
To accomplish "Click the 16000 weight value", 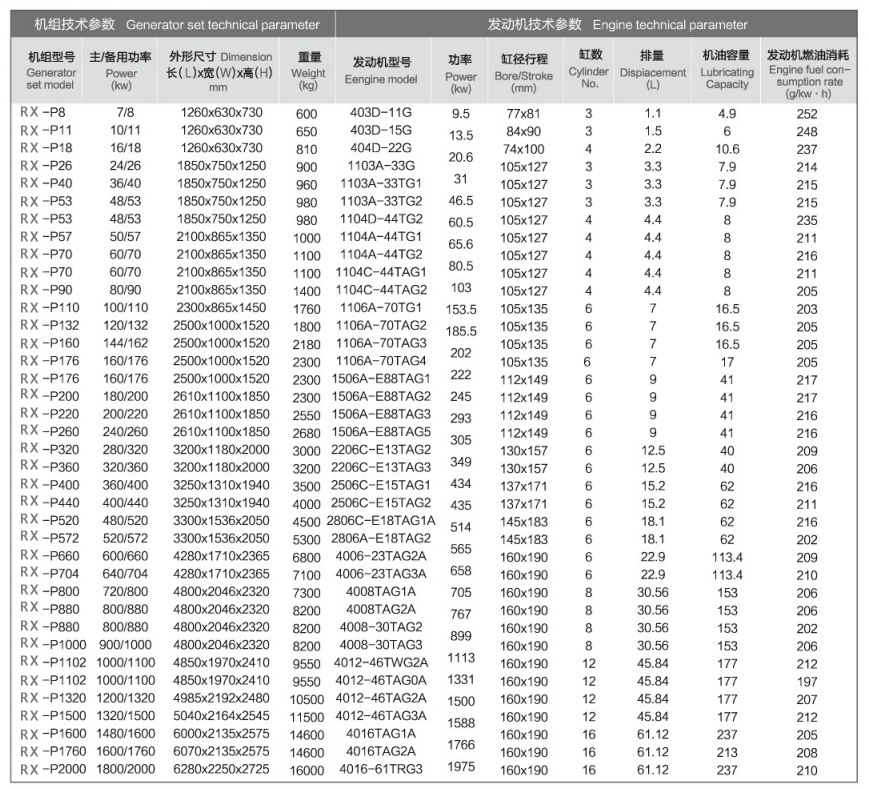I will (307, 770).
